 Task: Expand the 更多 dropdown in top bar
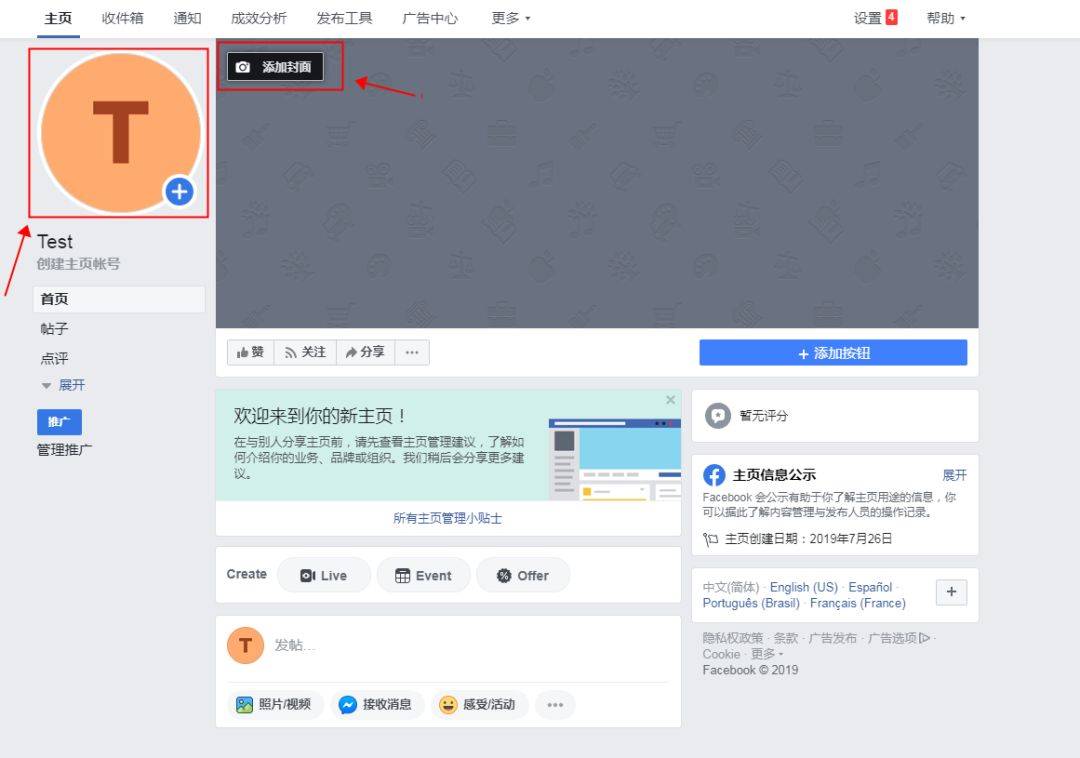tap(511, 19)
